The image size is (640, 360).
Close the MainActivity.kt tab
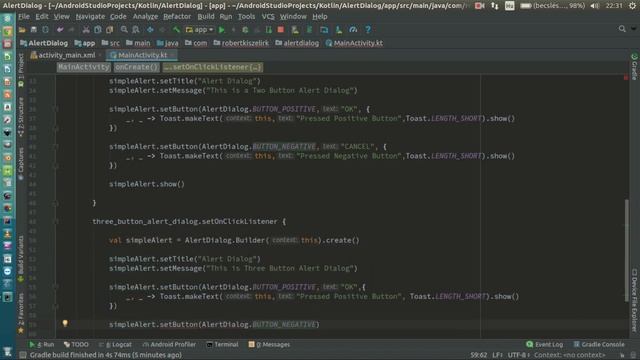pyautogui.click(x=173, y=55)
